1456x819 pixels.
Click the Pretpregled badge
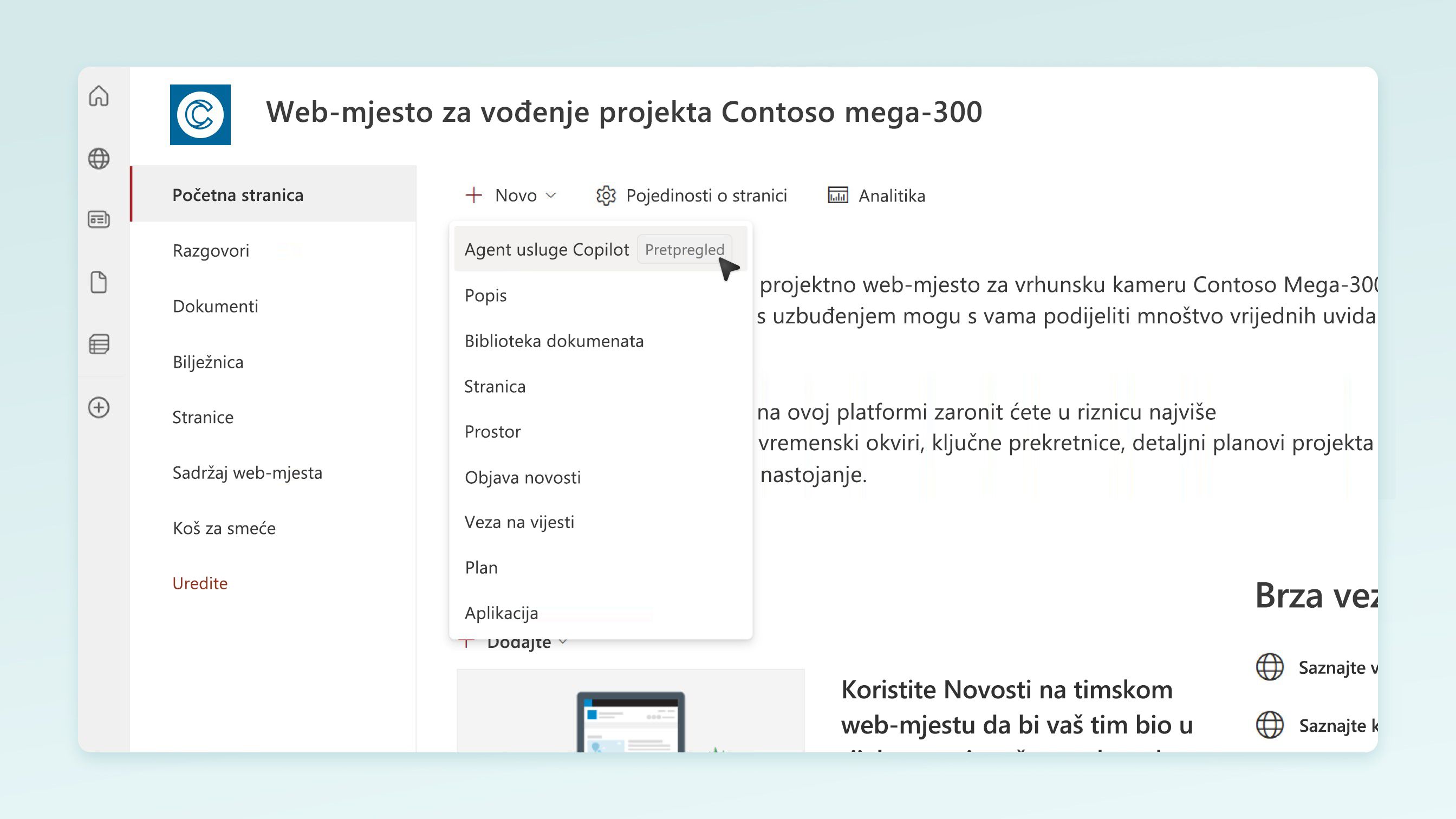coord(685,249)
